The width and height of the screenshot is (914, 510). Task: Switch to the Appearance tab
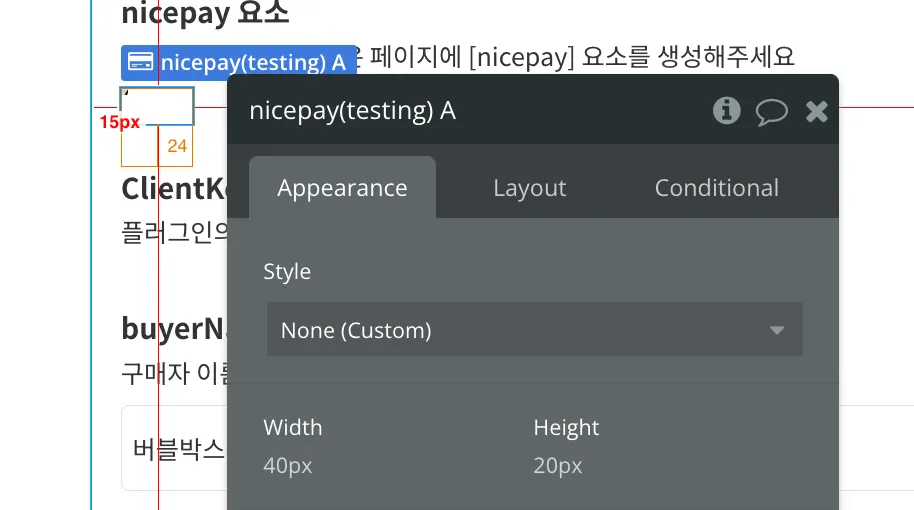pos(342,188)
